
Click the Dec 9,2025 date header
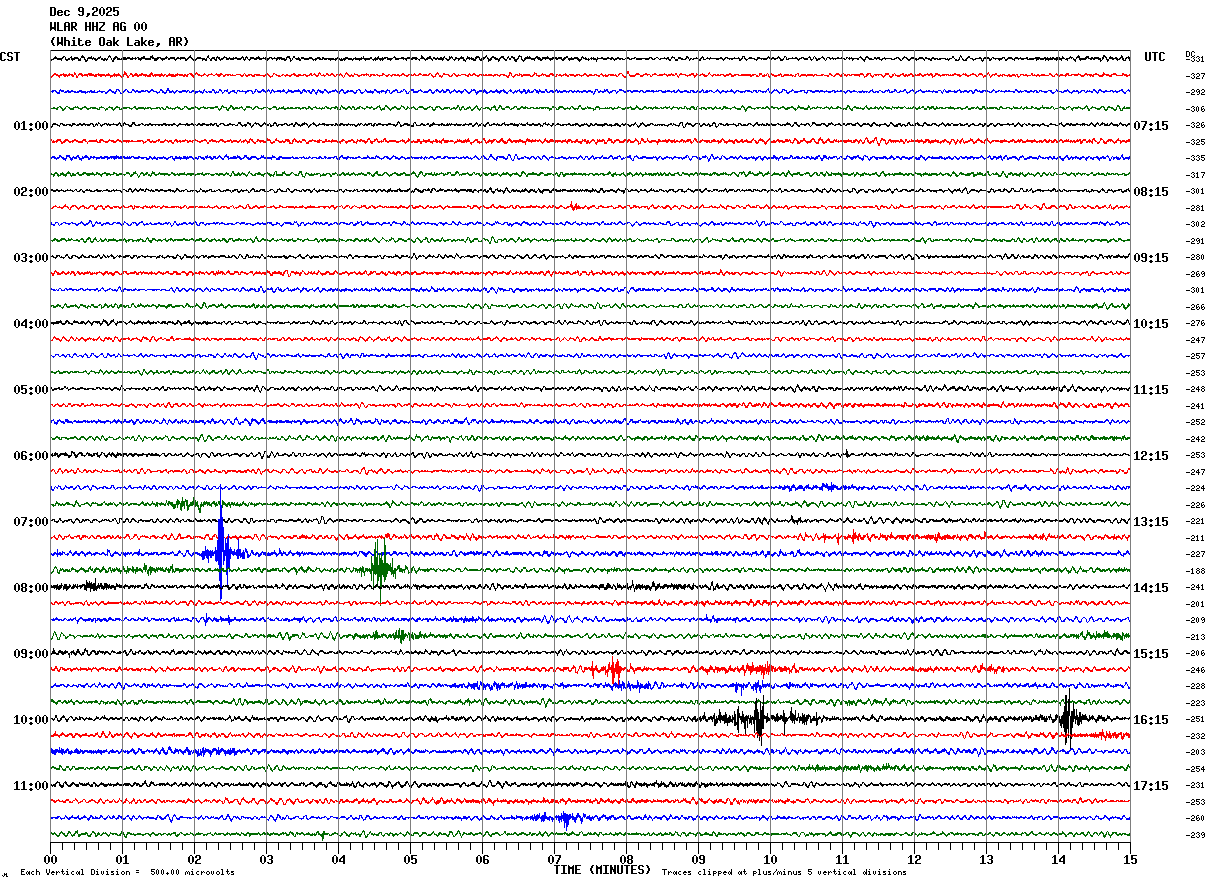84,12
